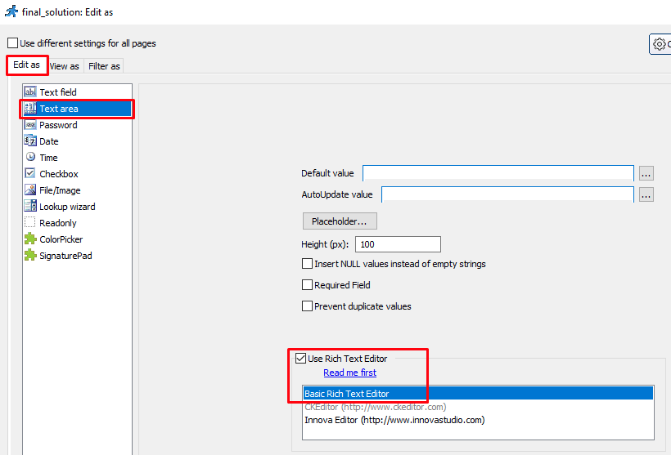Check Insert NULL values instead of empty strings
The image size is (671, 455).
pyautogui.click(x=308, y=264)
